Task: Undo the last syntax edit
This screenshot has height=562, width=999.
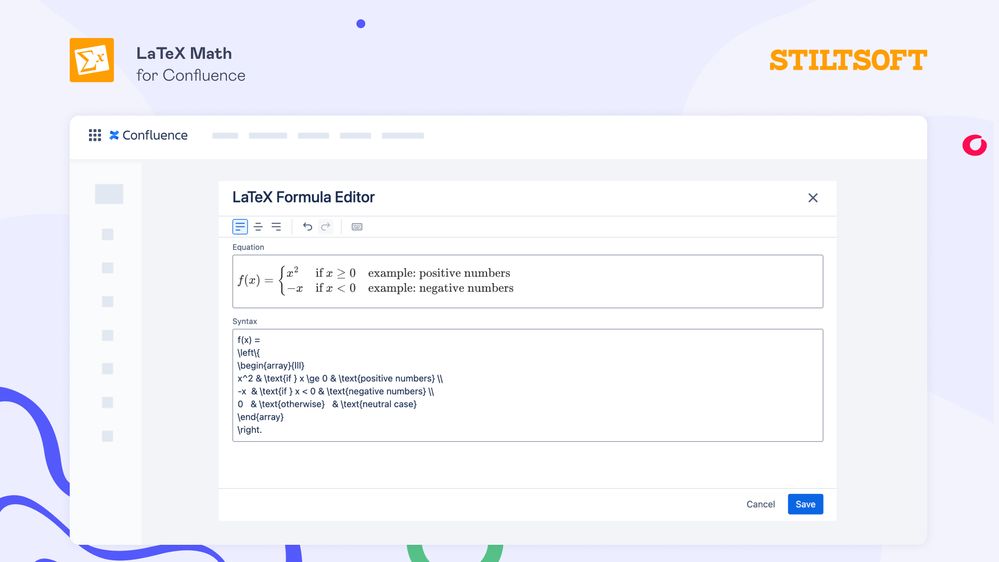Action: point(307,227)
